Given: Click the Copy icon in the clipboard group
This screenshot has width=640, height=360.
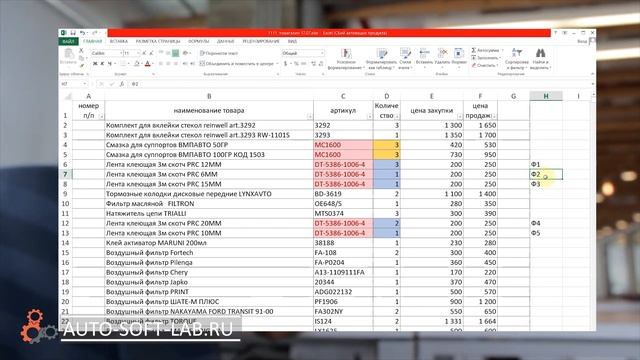Looking at the screenshot, I should 81,58.
